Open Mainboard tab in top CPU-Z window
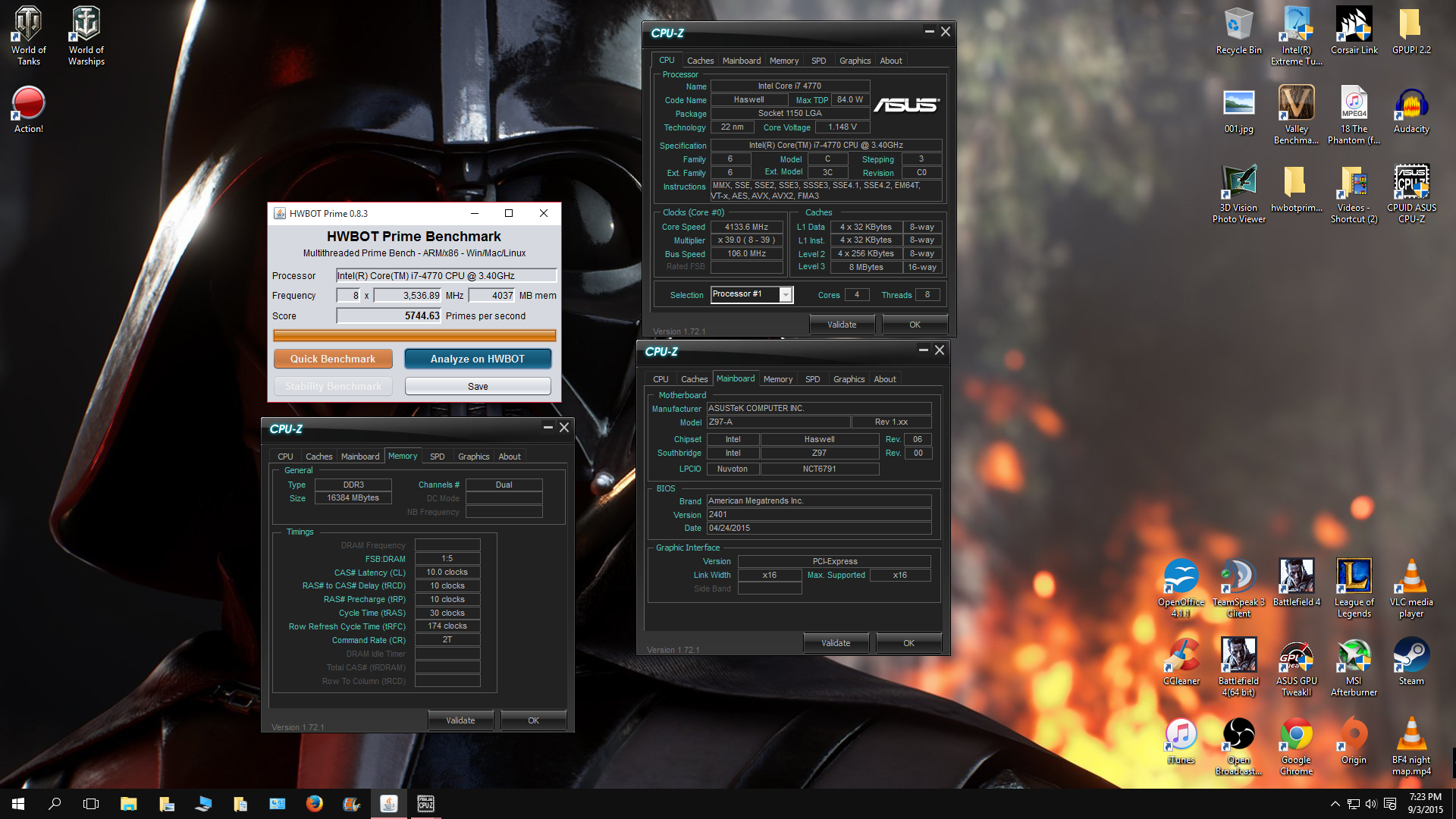 pyautogui.click(x=741, y=61)
